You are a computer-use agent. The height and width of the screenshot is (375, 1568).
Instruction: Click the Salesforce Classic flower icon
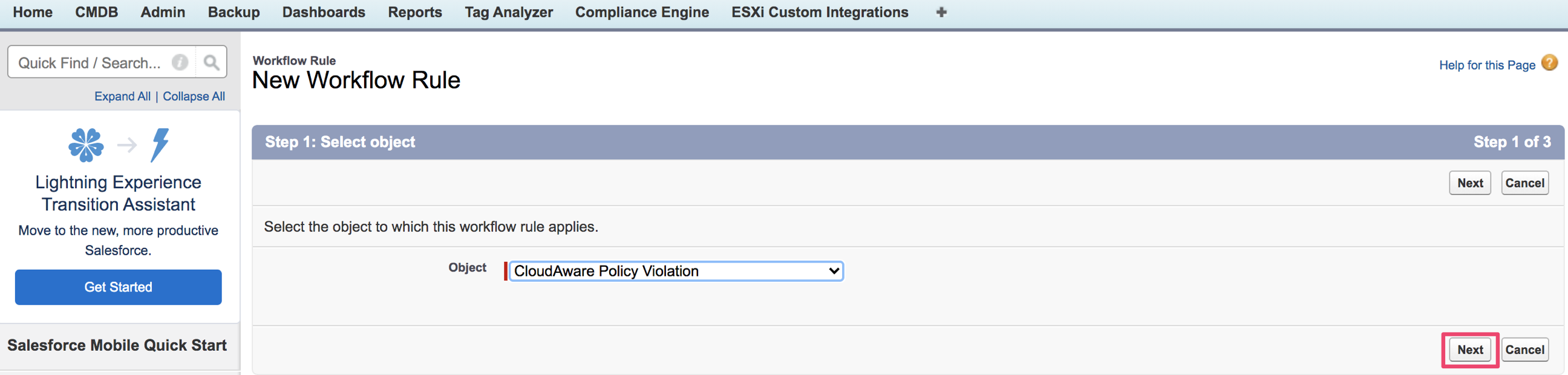pyautogui.click(x=86, y=145)
